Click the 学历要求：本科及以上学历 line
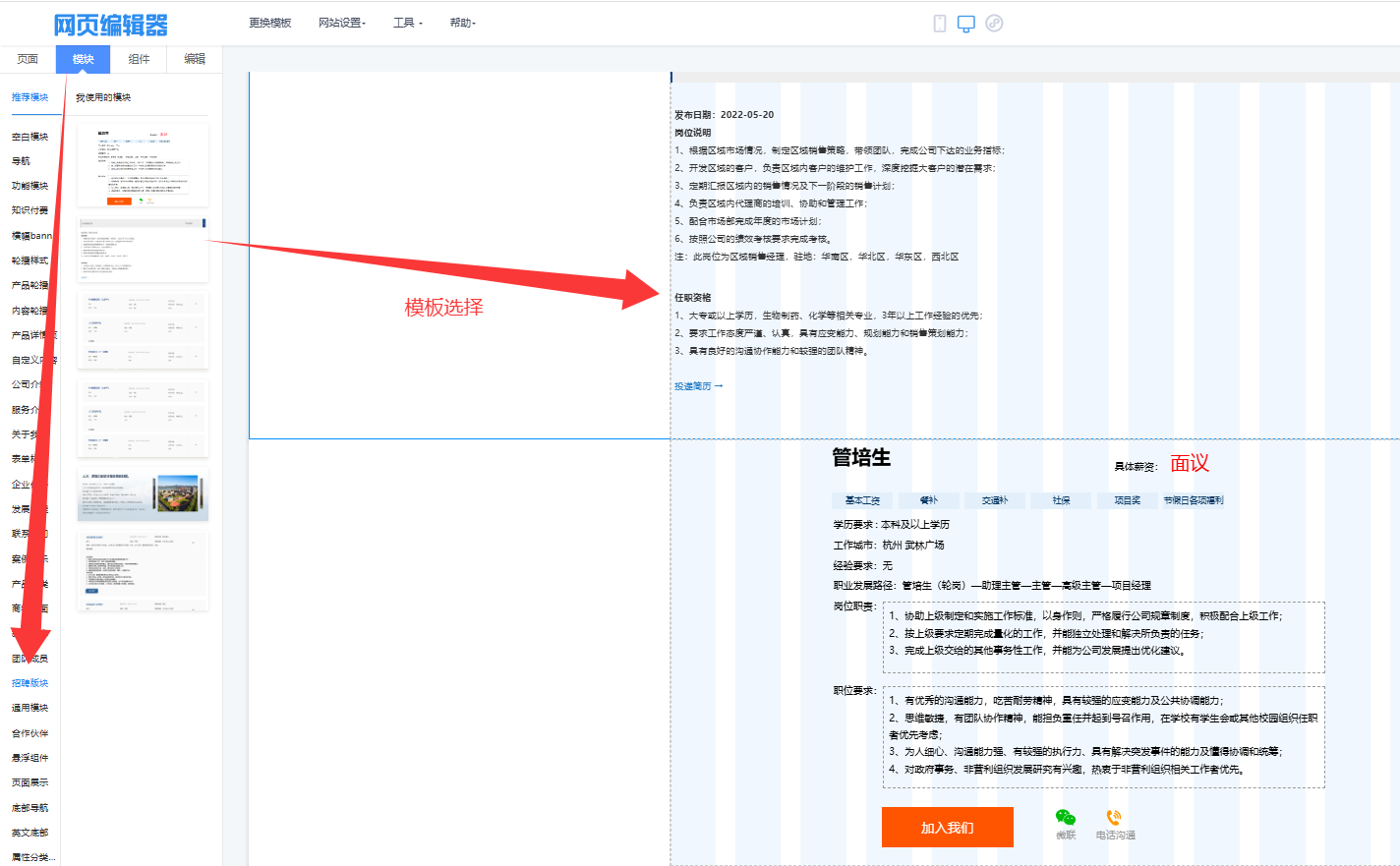Image resolution: width=1400 pixels, height=866 pixels. (x=892, y=525)
